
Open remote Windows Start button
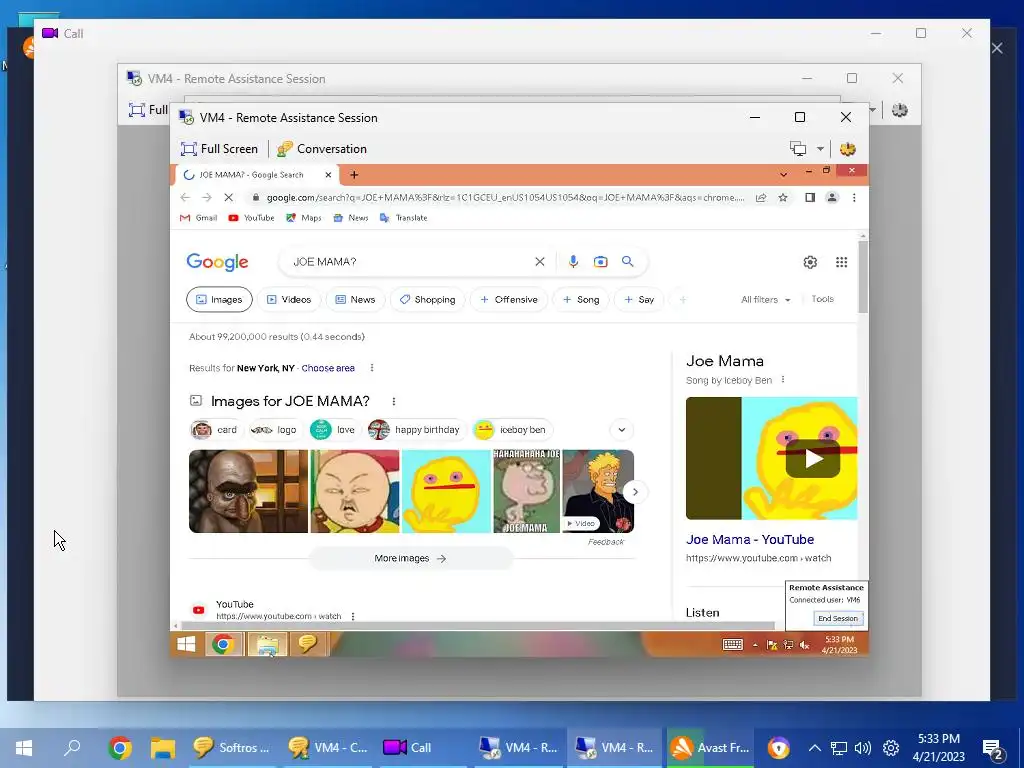click(186, 645)
